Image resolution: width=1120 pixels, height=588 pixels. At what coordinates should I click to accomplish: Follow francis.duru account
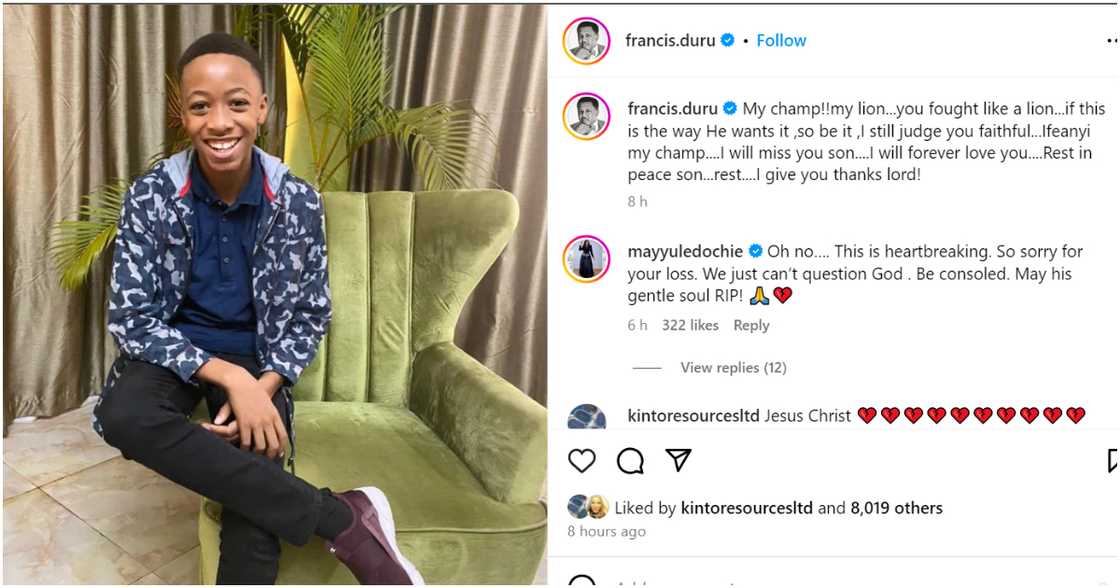pyautogui.click(x=781, y=41)
